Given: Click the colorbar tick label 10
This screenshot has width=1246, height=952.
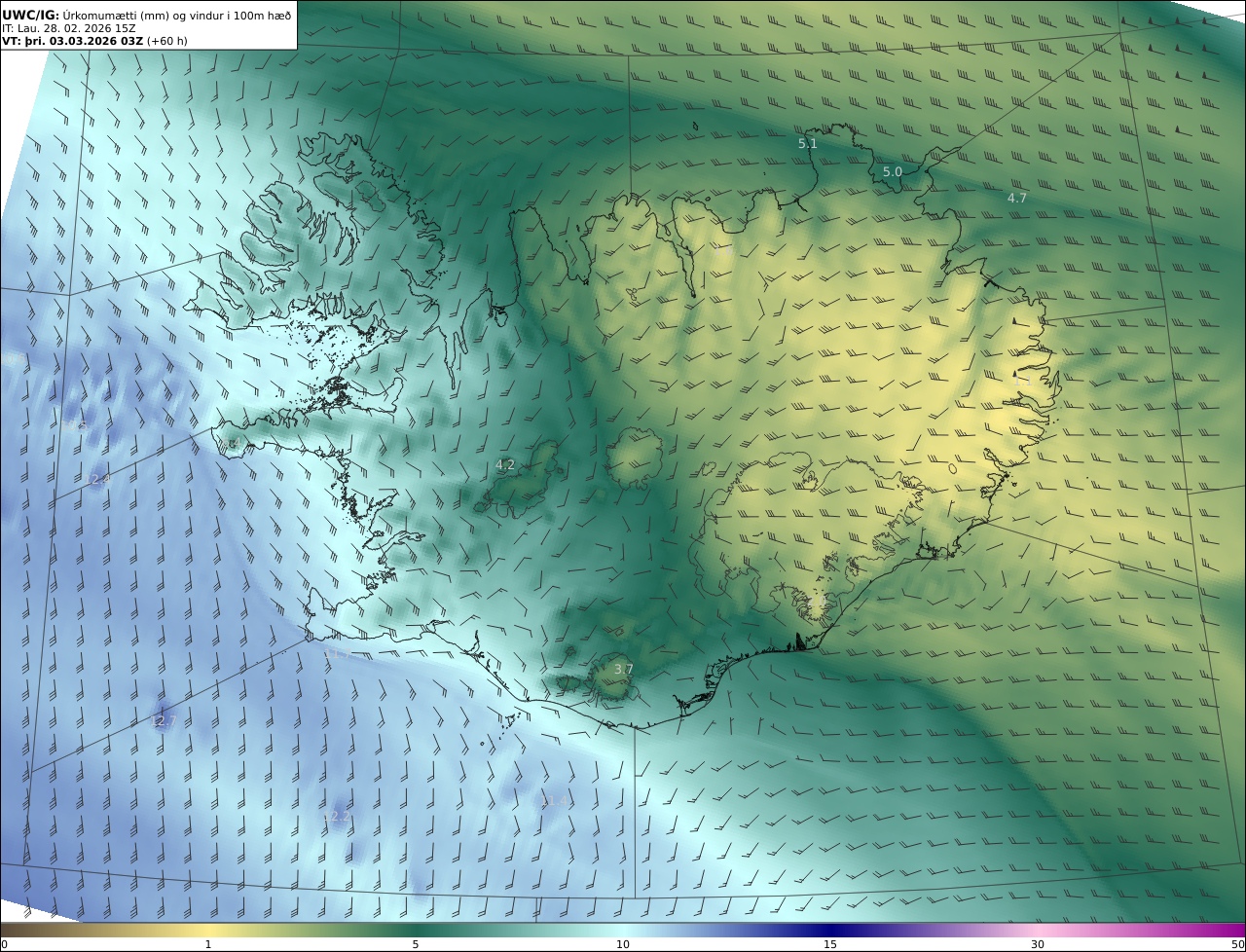Looking at the screenshot, I should click(623, 944).
